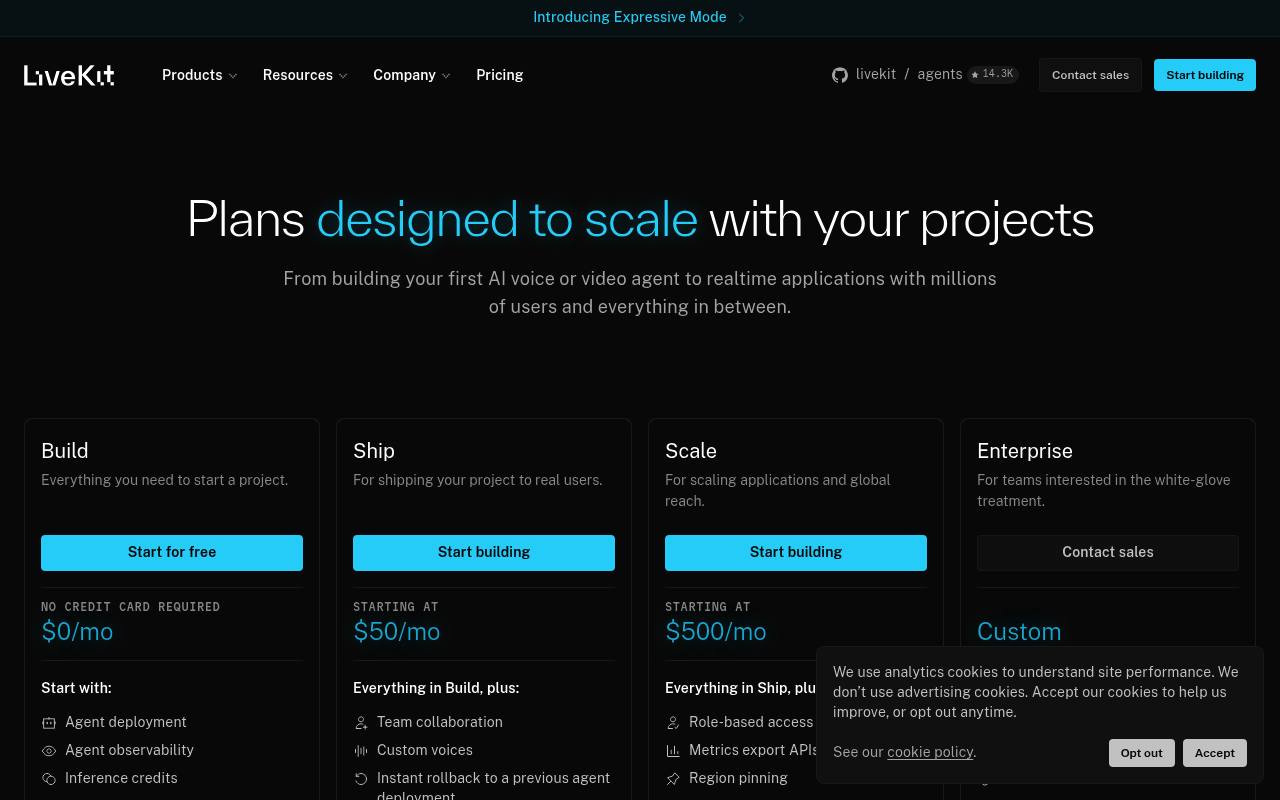
Task: Click the 'Start with:' label
Action: 76,688
